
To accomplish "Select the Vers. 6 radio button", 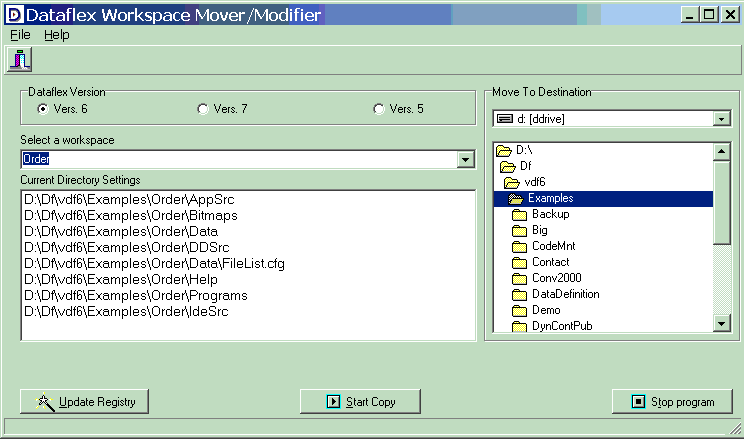I will point(43,109).
